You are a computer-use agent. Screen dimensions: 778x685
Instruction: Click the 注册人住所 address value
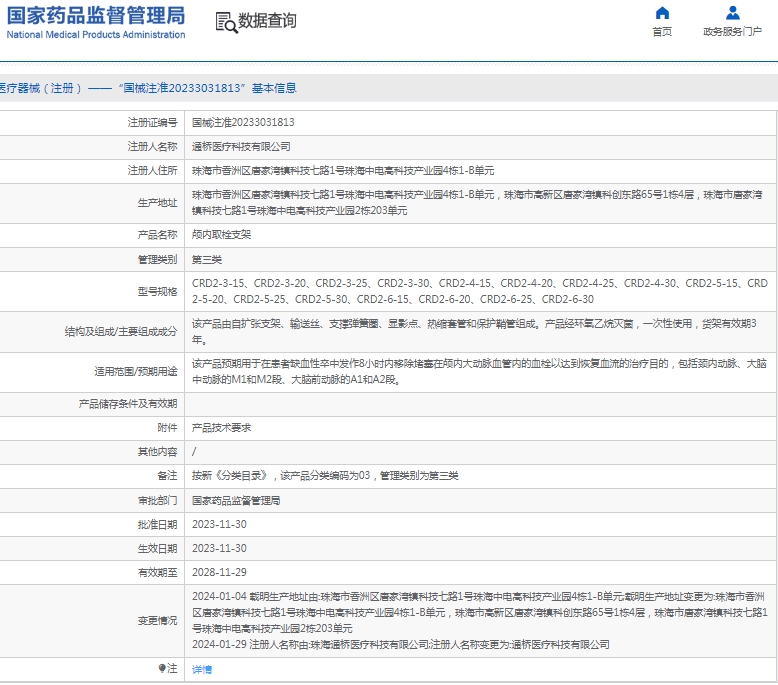(x=343, y=171)
